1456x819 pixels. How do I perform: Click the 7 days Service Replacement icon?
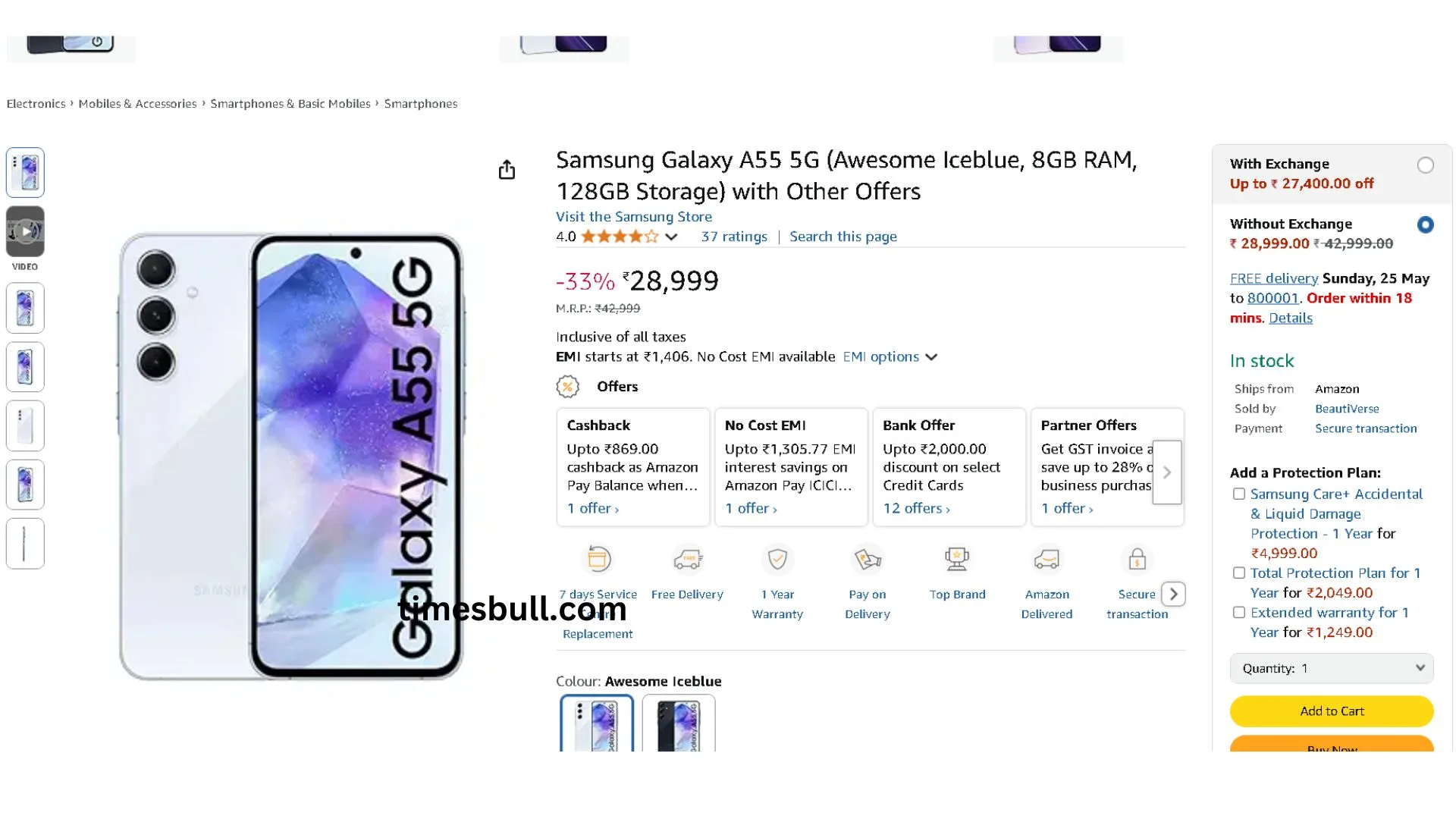[x=598, y=560]
